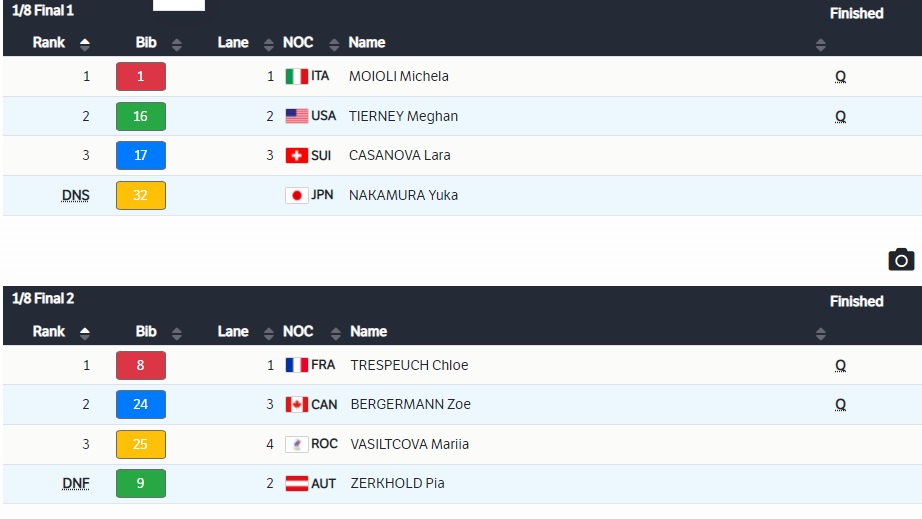
Task: Click Final 1 rightmost column sort arrows
Action: tap(821, 44)
